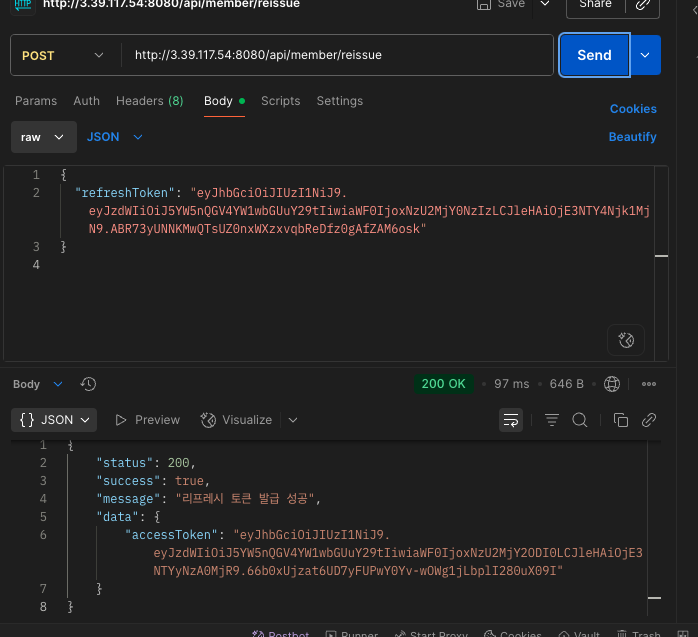This screenshot has width=698, height=637.
Task: Click the "data" key in response
Action: (118, 517)
